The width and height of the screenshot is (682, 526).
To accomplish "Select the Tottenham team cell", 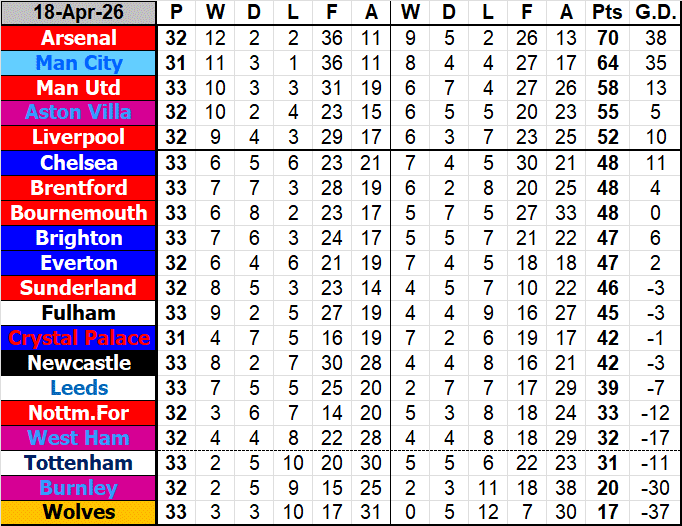I will click(79, 463).
